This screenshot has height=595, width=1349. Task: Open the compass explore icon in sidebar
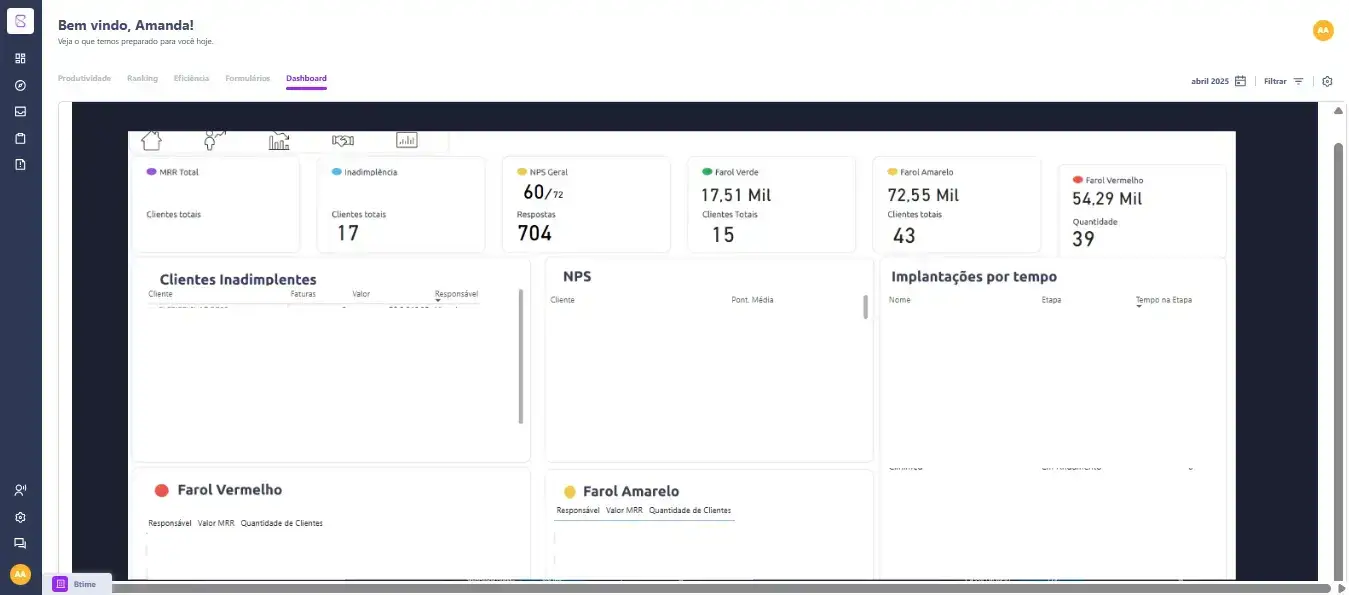click(x=20, y=85)
